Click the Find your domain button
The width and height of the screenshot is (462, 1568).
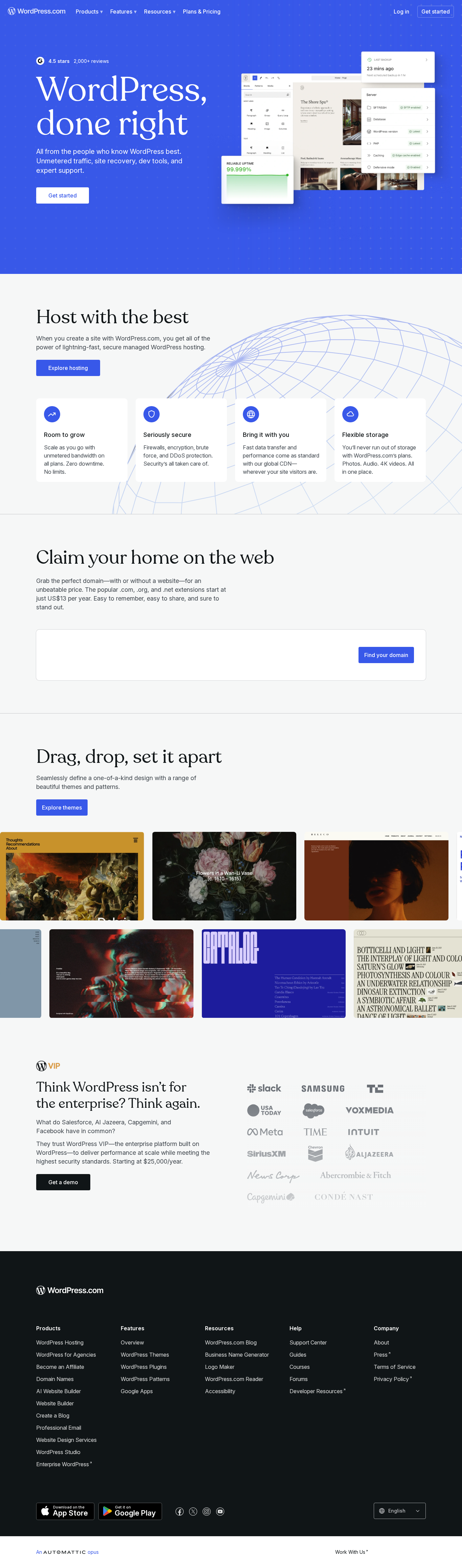point(386,655)
